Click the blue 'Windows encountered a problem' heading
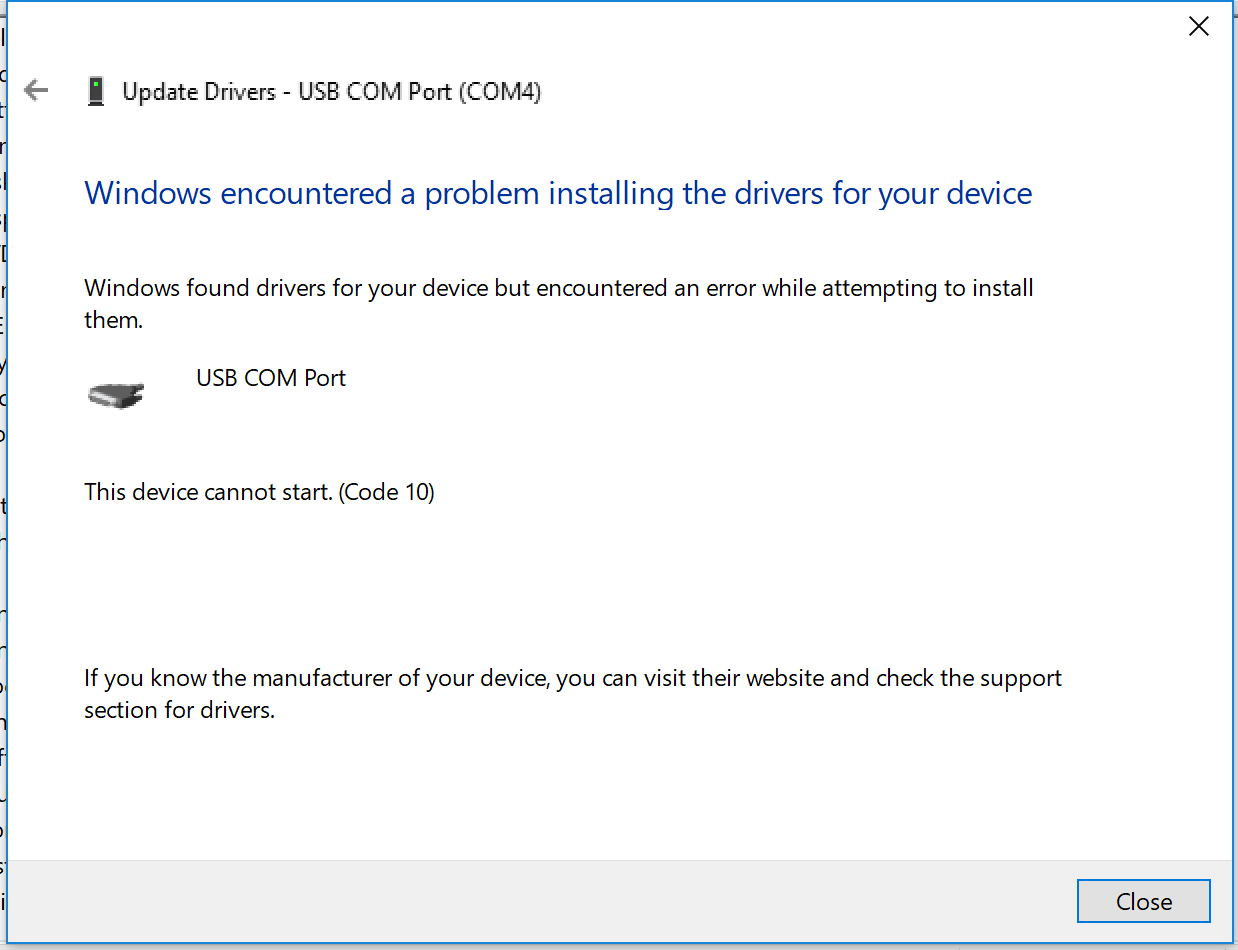The height and width of the screenshot is (950, 1238). click(x=558, y=193)
